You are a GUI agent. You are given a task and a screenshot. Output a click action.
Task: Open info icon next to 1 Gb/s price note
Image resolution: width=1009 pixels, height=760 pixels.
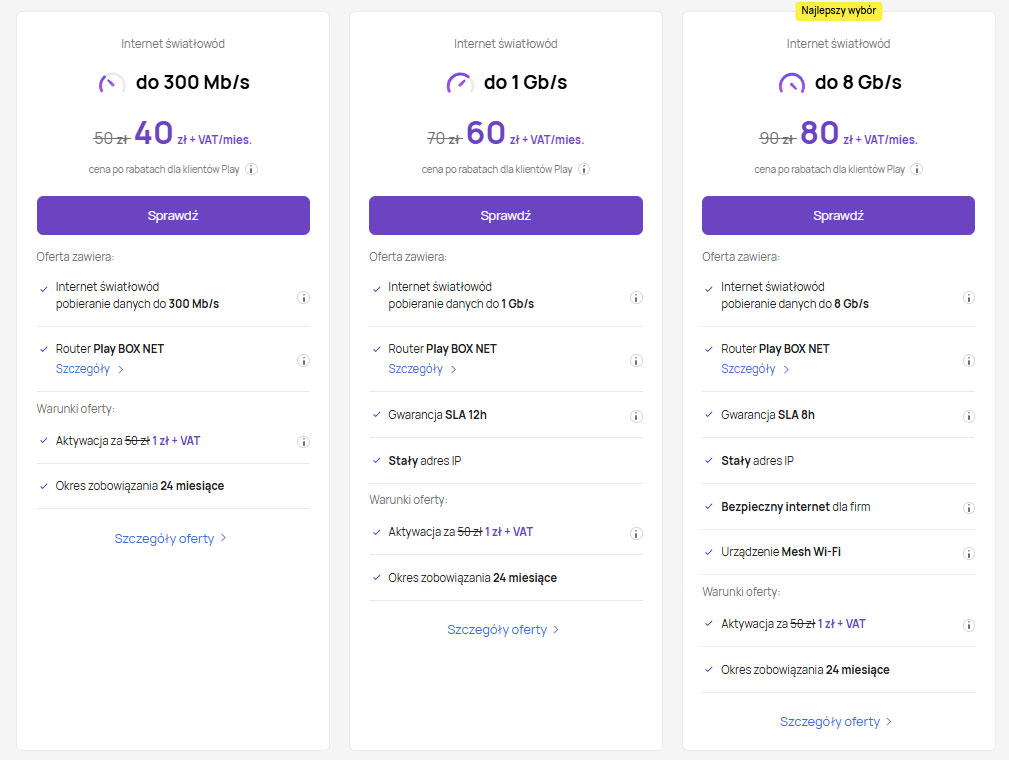[x=584, y=169]
